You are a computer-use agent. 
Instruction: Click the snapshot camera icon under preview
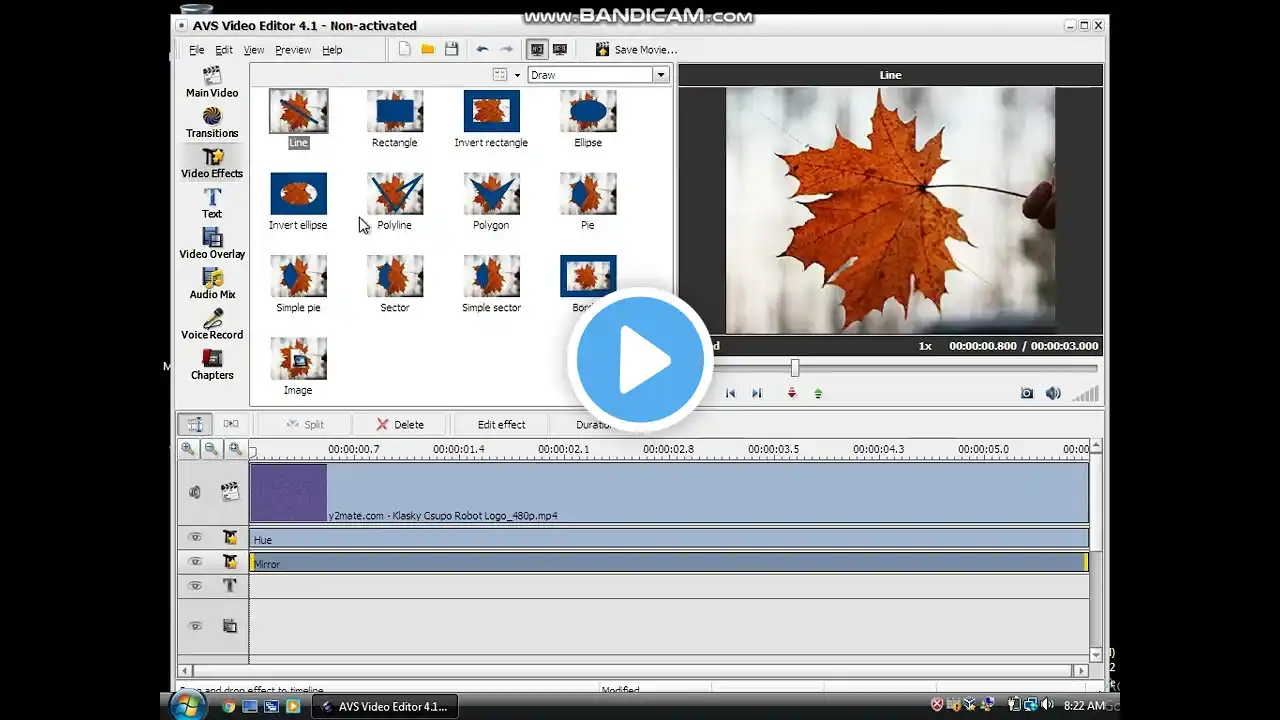pyautogui.click(x=1026, y=394)
